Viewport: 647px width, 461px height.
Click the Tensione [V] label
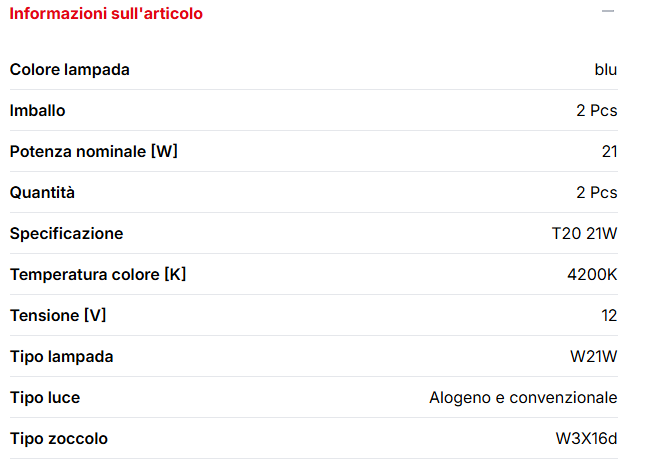coord(58,315)
